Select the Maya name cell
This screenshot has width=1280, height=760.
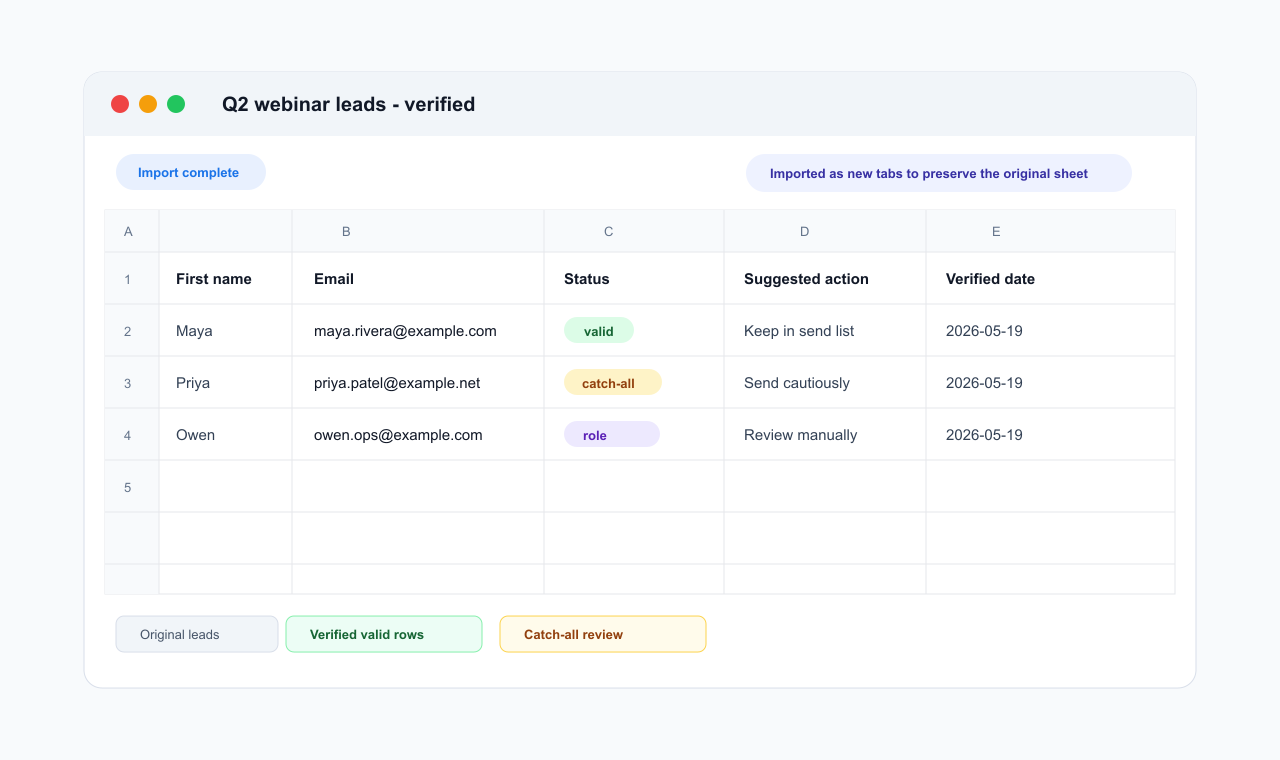pyautogui.click(x=226, y=331)
